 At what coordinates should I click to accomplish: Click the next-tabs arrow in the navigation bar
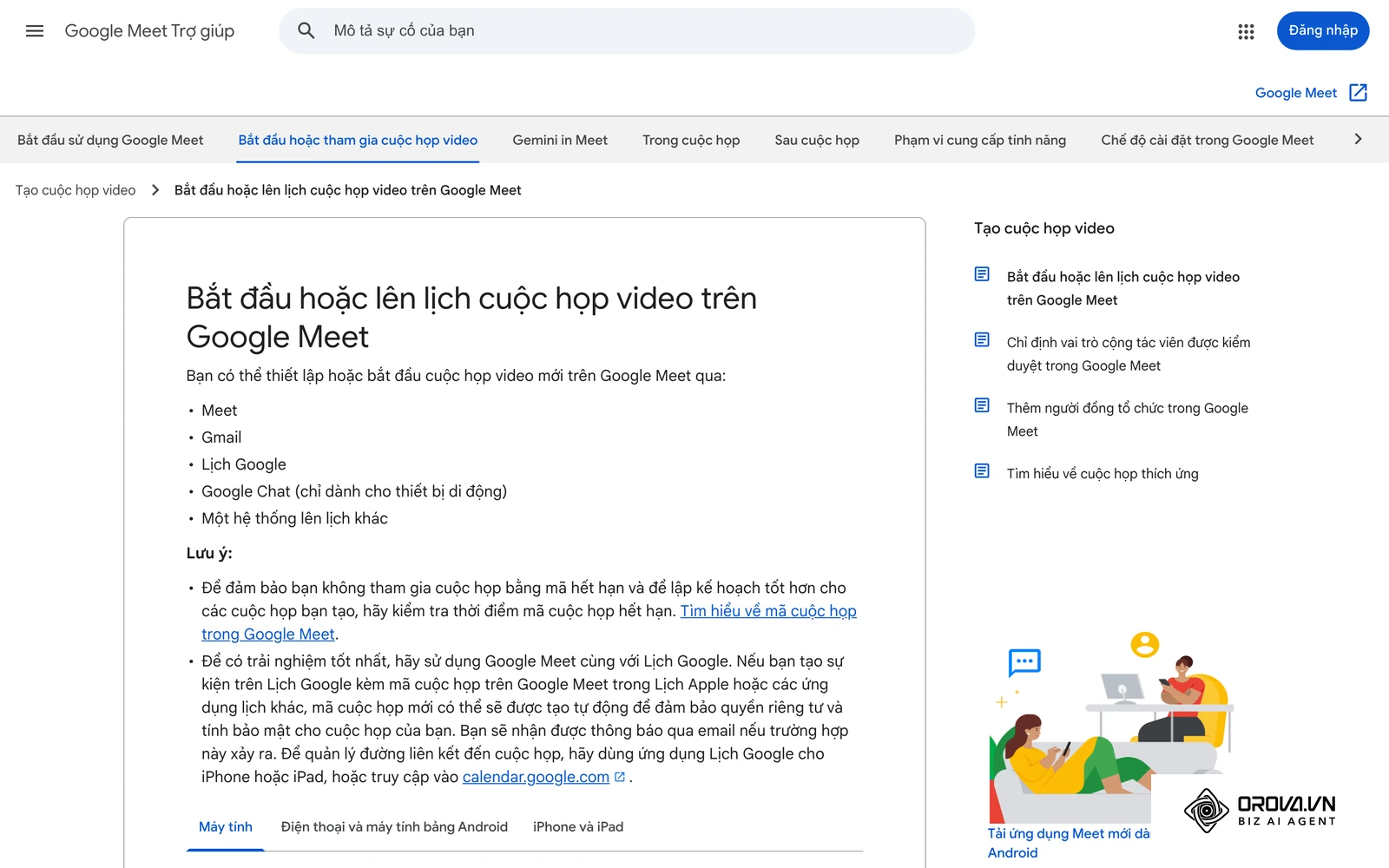point(1359,139)
